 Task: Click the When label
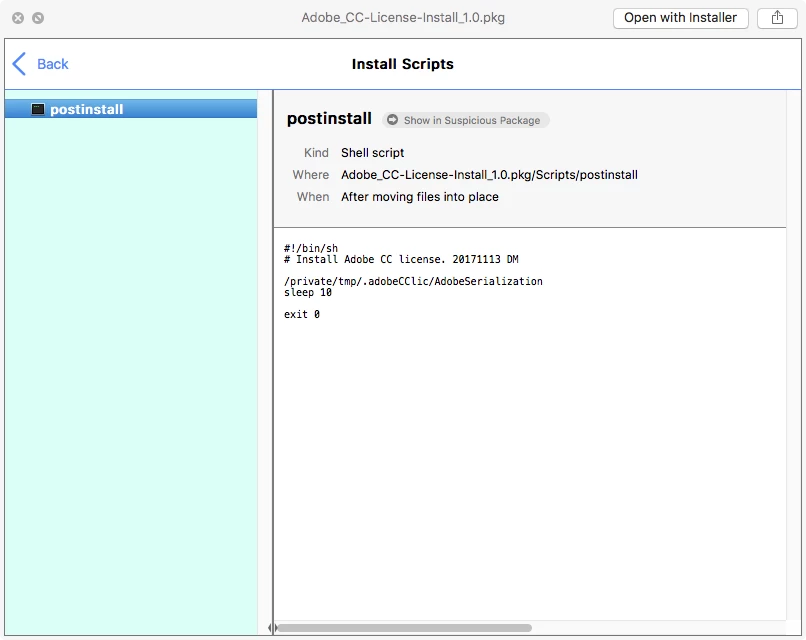pyautogui.click(x=313, y=197)
